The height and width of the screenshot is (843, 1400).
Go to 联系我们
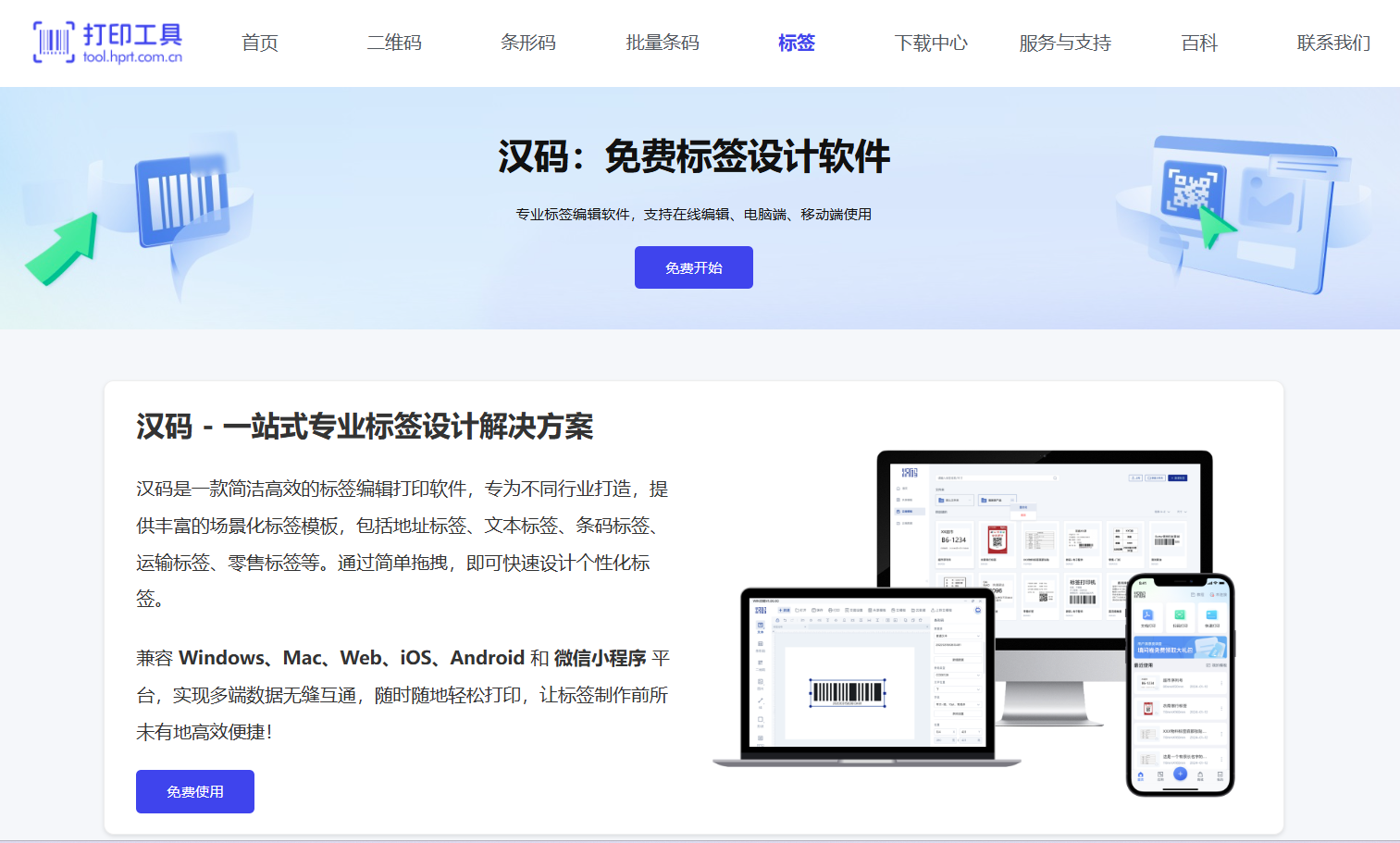pos(1333,43)
